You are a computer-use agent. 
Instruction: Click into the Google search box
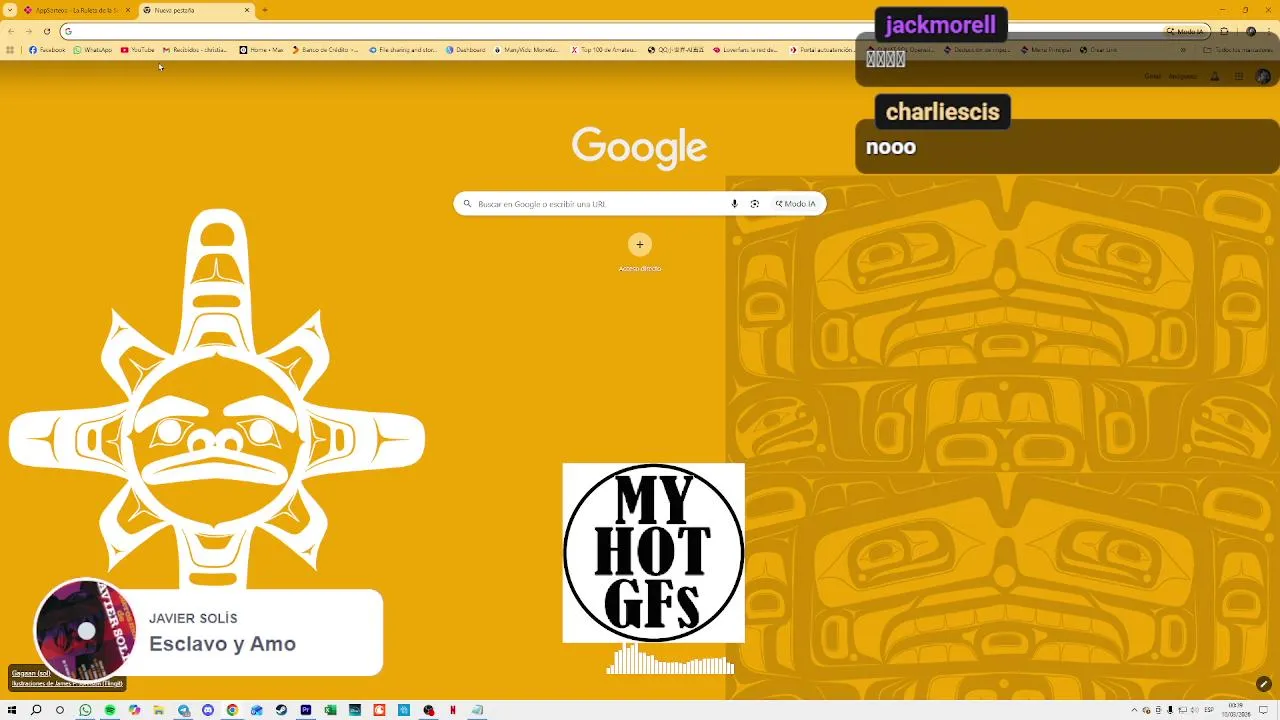(640, 203)
